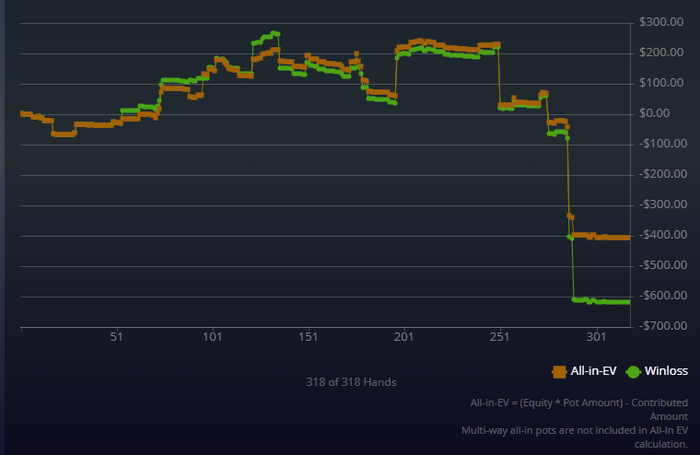Click the 51 x-axis hand label
Image resolution: width=700 pixels, height=455 pixels.
(x=117, y=337)
